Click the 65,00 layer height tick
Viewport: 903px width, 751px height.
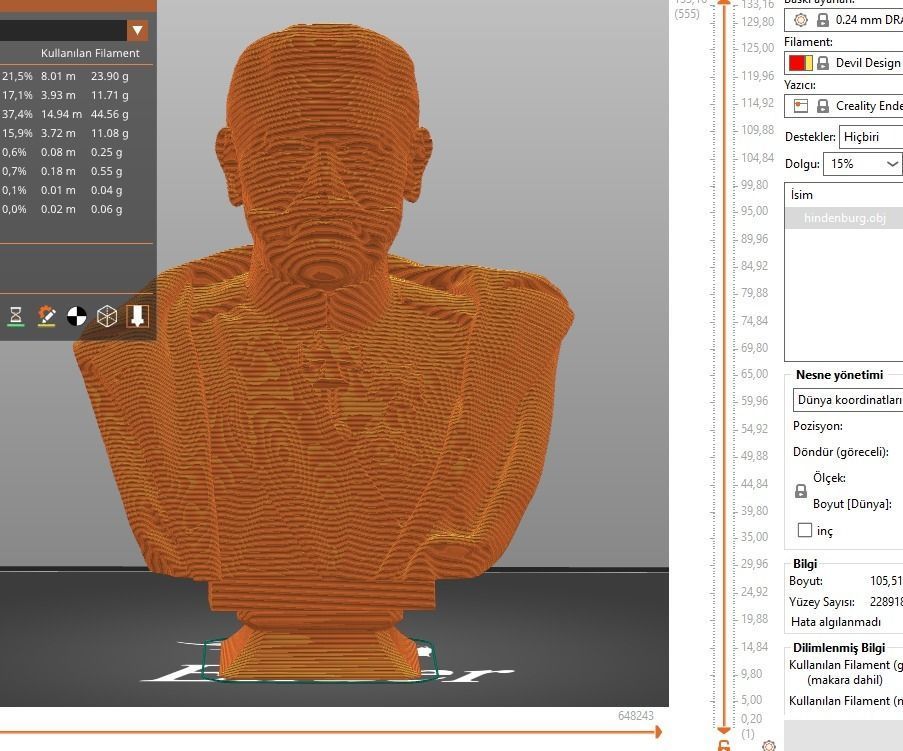coord(754,374)
